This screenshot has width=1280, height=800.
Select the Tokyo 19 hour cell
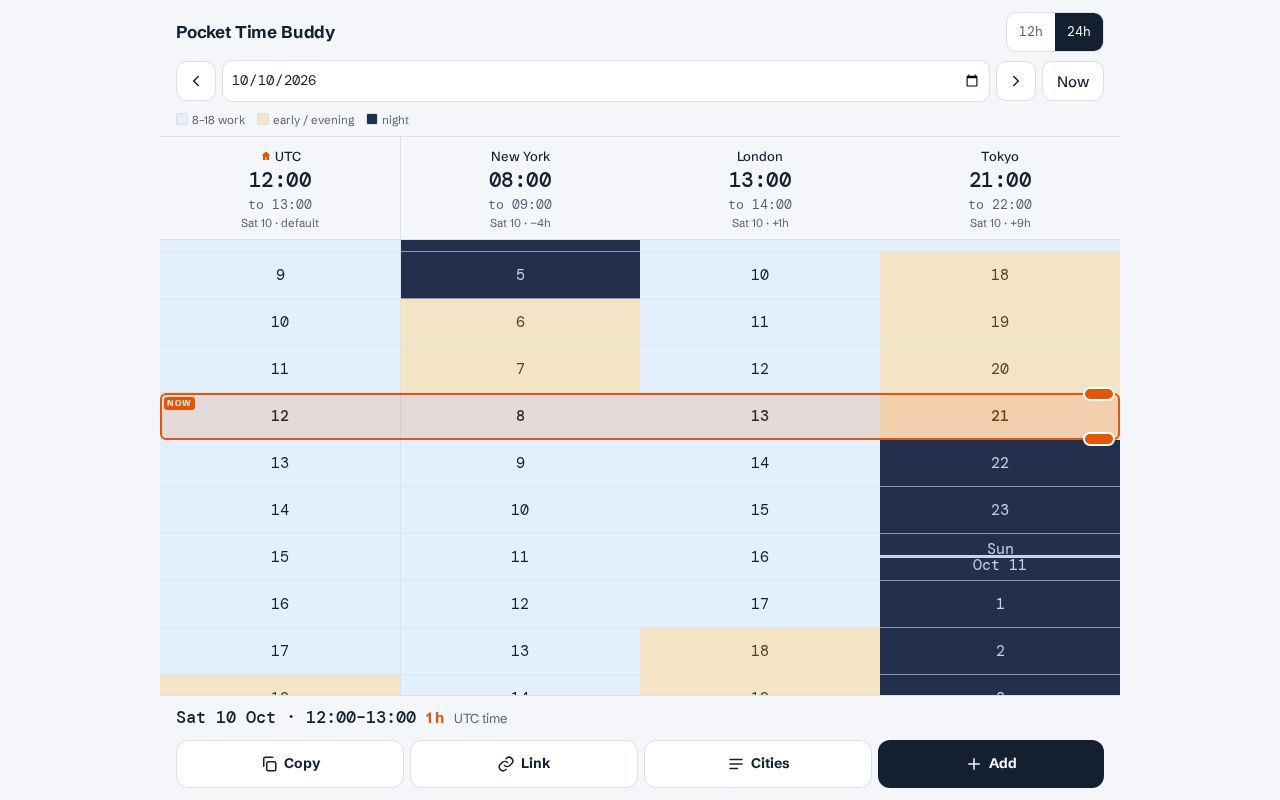(1000, 322)
